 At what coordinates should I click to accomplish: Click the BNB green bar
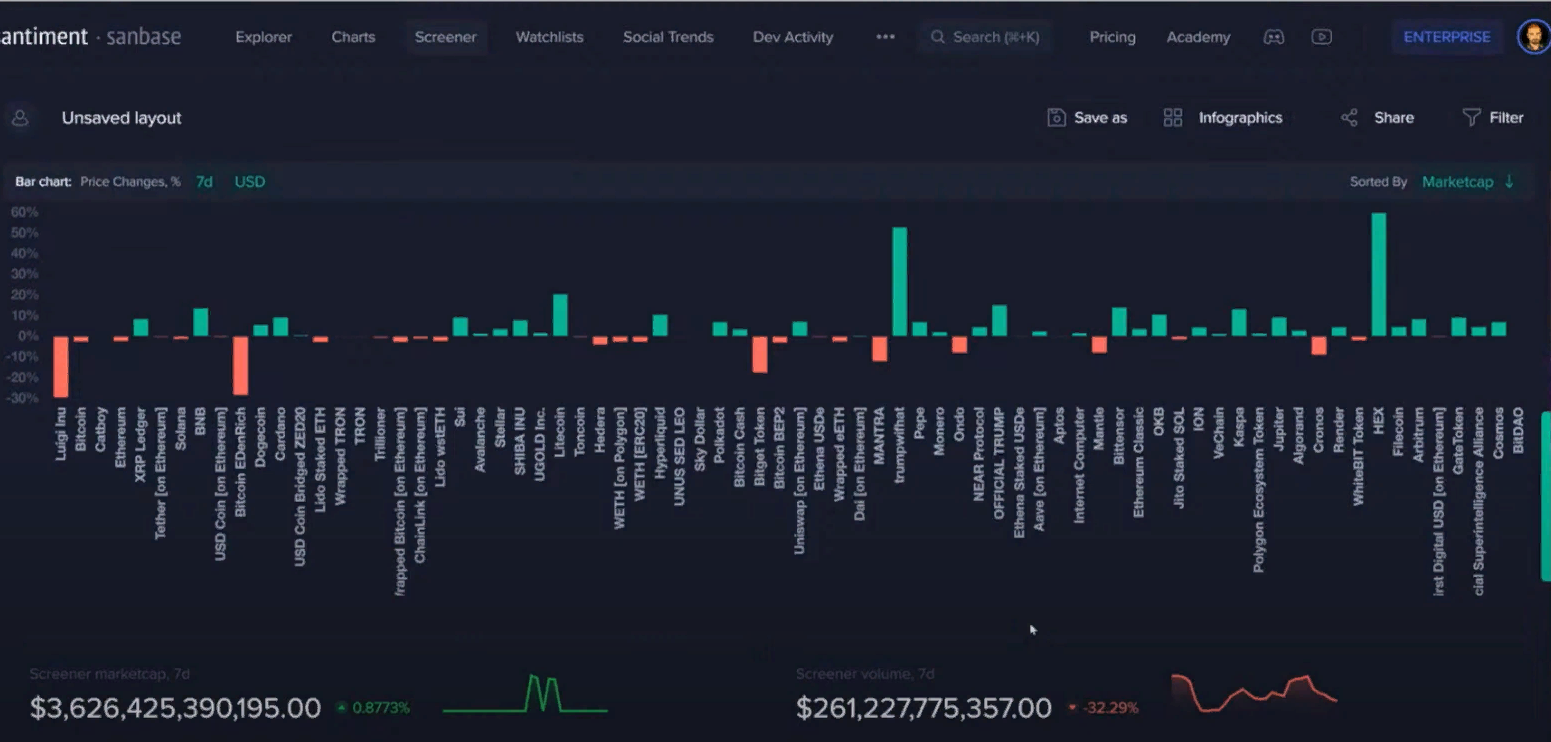(x=200, y=323)
